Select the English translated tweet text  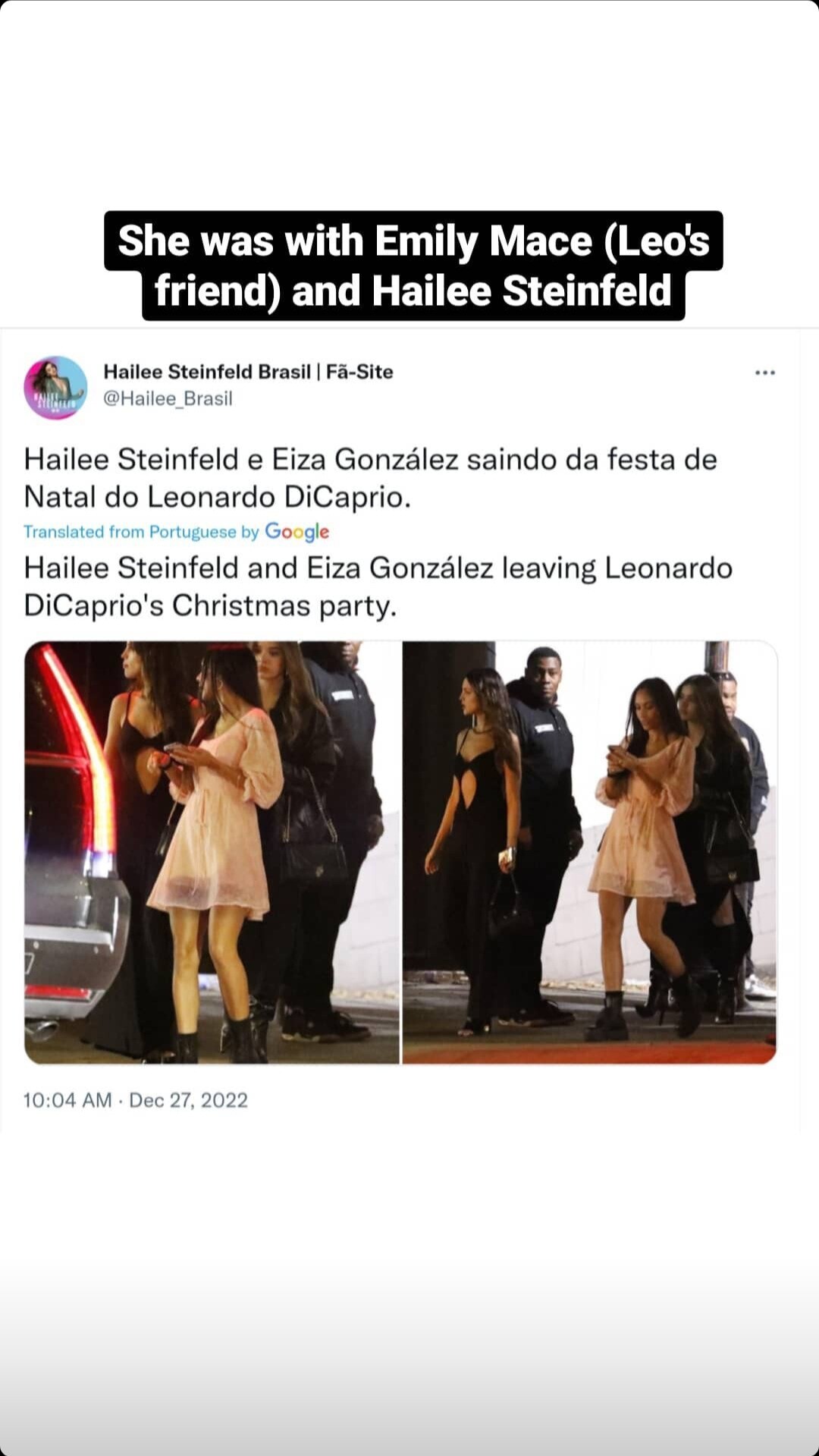[378, 586]
